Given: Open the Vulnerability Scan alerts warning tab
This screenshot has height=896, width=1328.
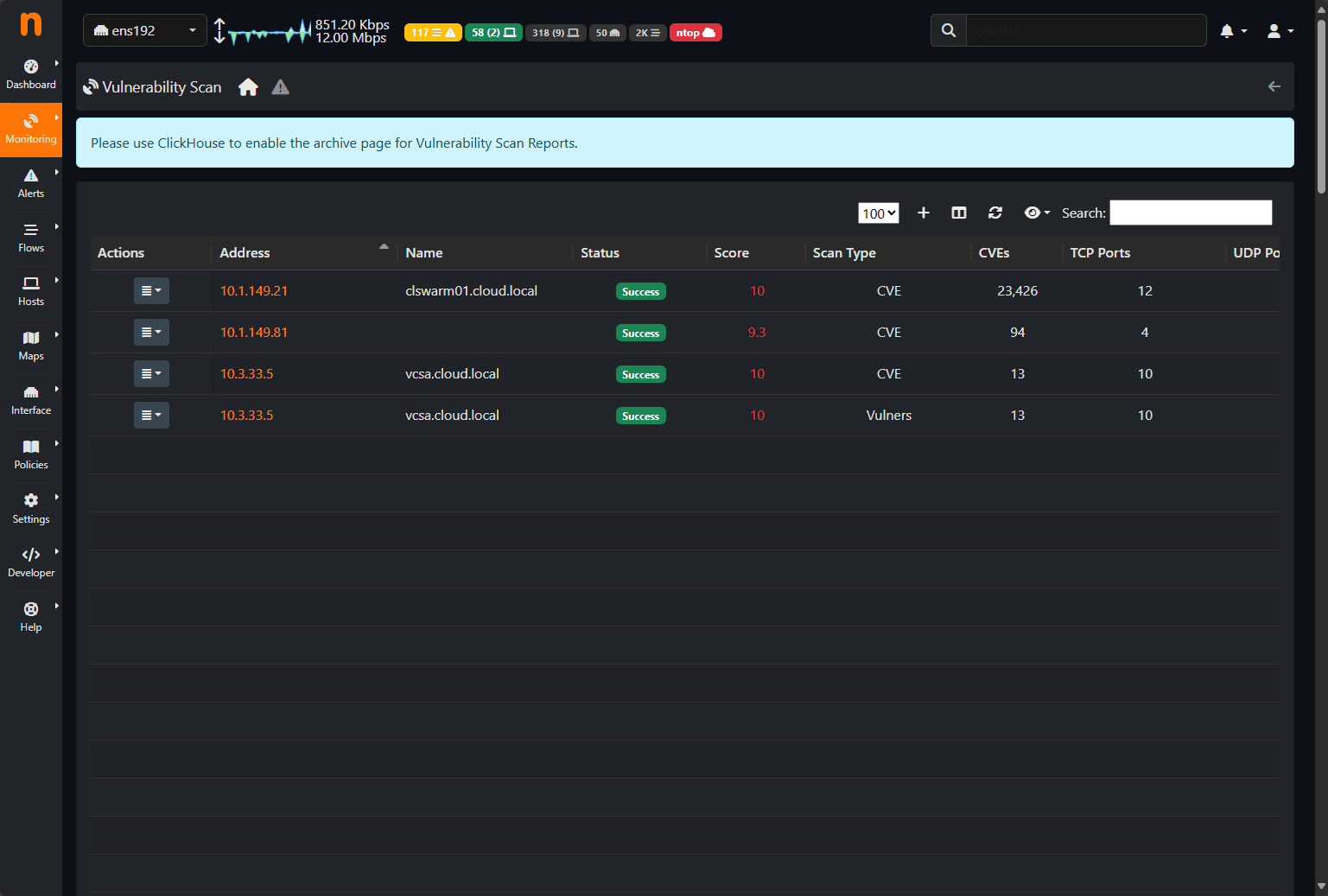Looking at the screenshot, I should coord(280,86).
